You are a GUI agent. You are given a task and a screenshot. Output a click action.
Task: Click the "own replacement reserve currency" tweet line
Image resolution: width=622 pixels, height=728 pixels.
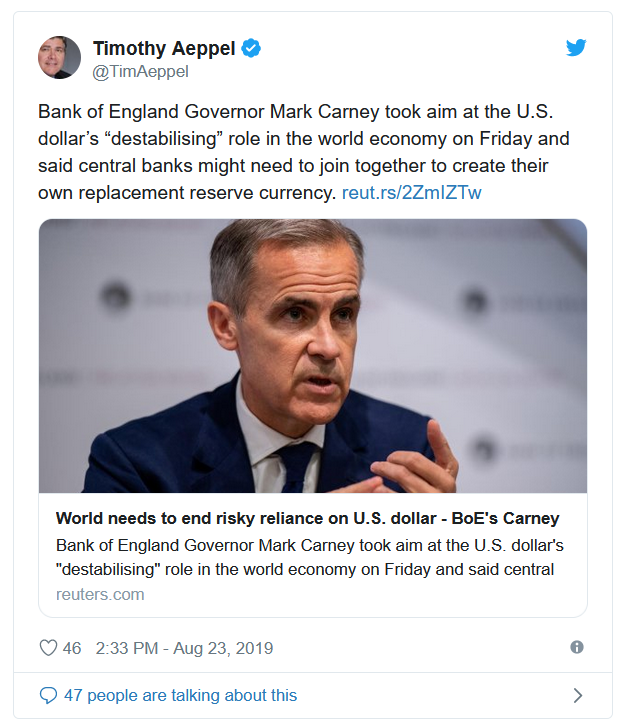[x=187, y=193]
